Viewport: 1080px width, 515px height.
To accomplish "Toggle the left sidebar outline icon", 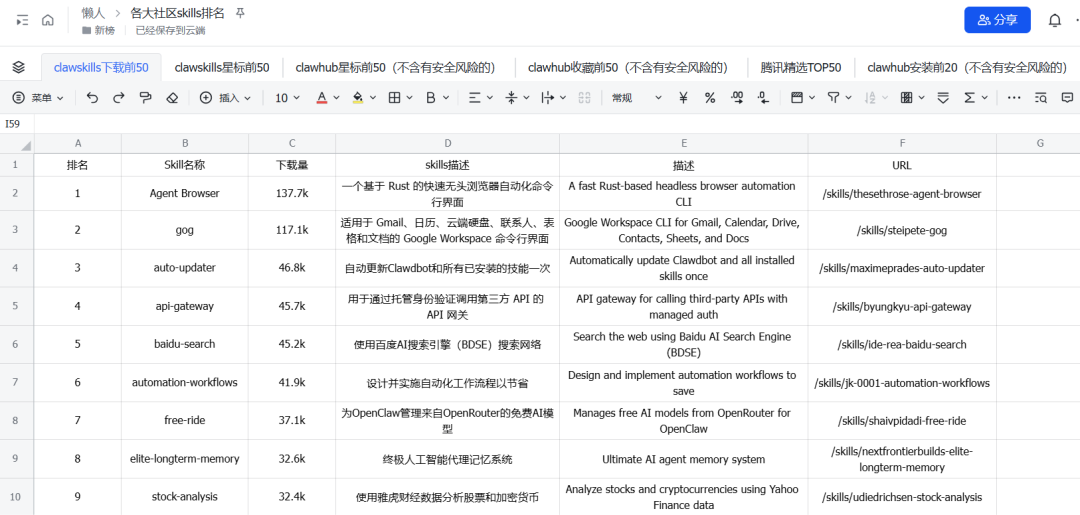I will click(x=20, y=20).
